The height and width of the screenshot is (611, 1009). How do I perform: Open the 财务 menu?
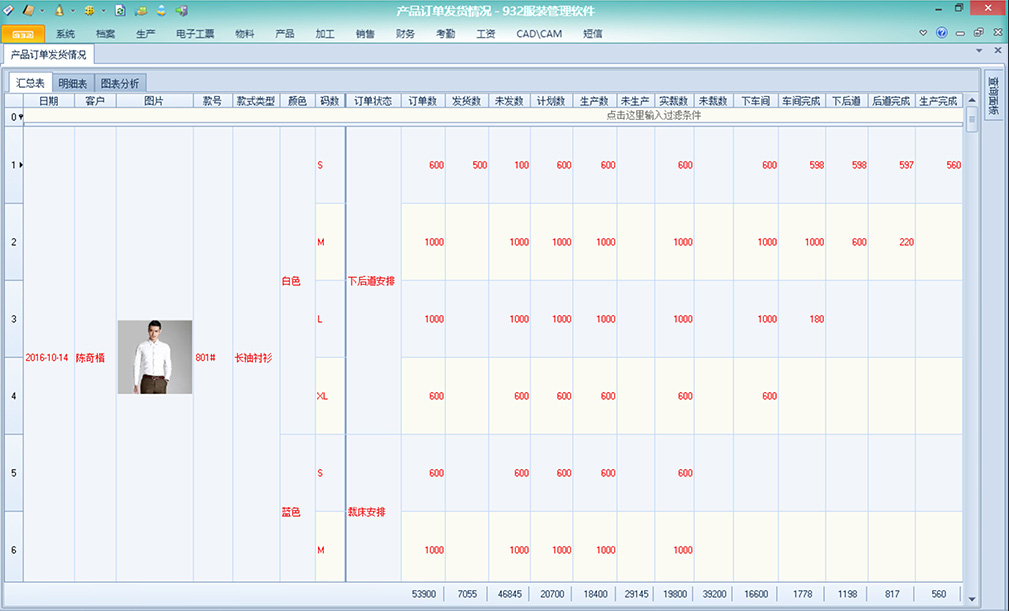coord(405,33)
